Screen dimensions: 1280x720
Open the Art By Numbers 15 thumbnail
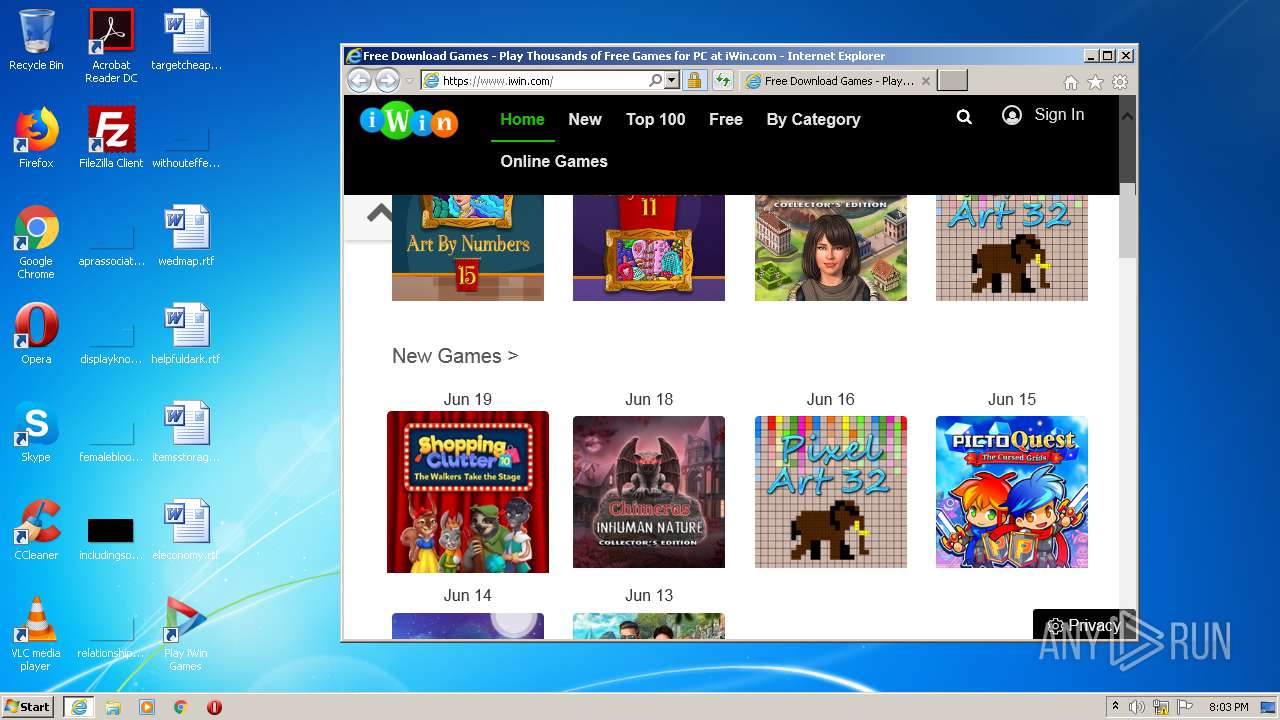[x=468, y=248]
